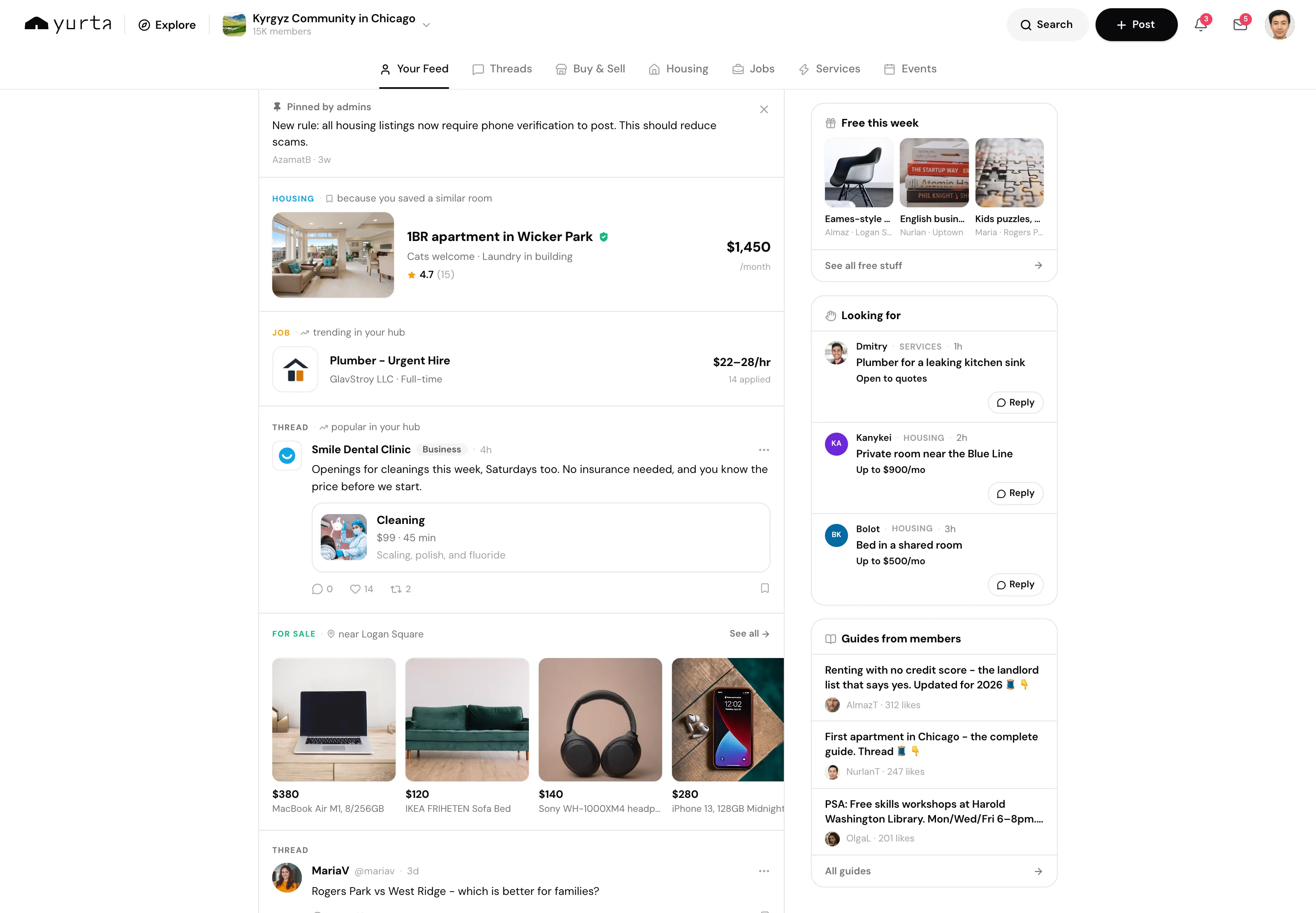Open the user profile avatar
Image resolution: width=1316 pixels, height=913 pixels.
1279,25
